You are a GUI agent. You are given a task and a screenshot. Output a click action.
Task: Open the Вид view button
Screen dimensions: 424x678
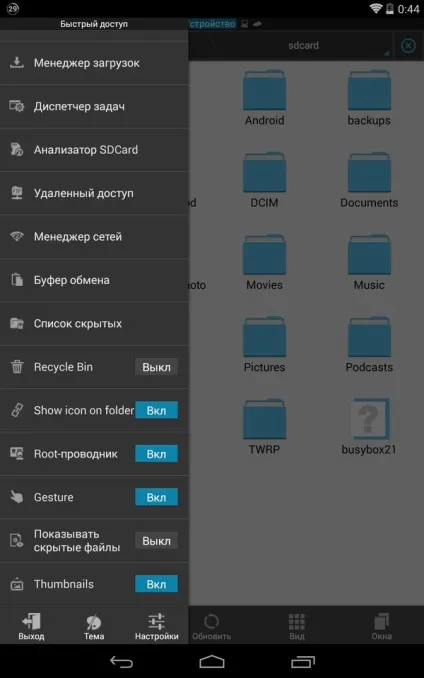pos(297,626)
